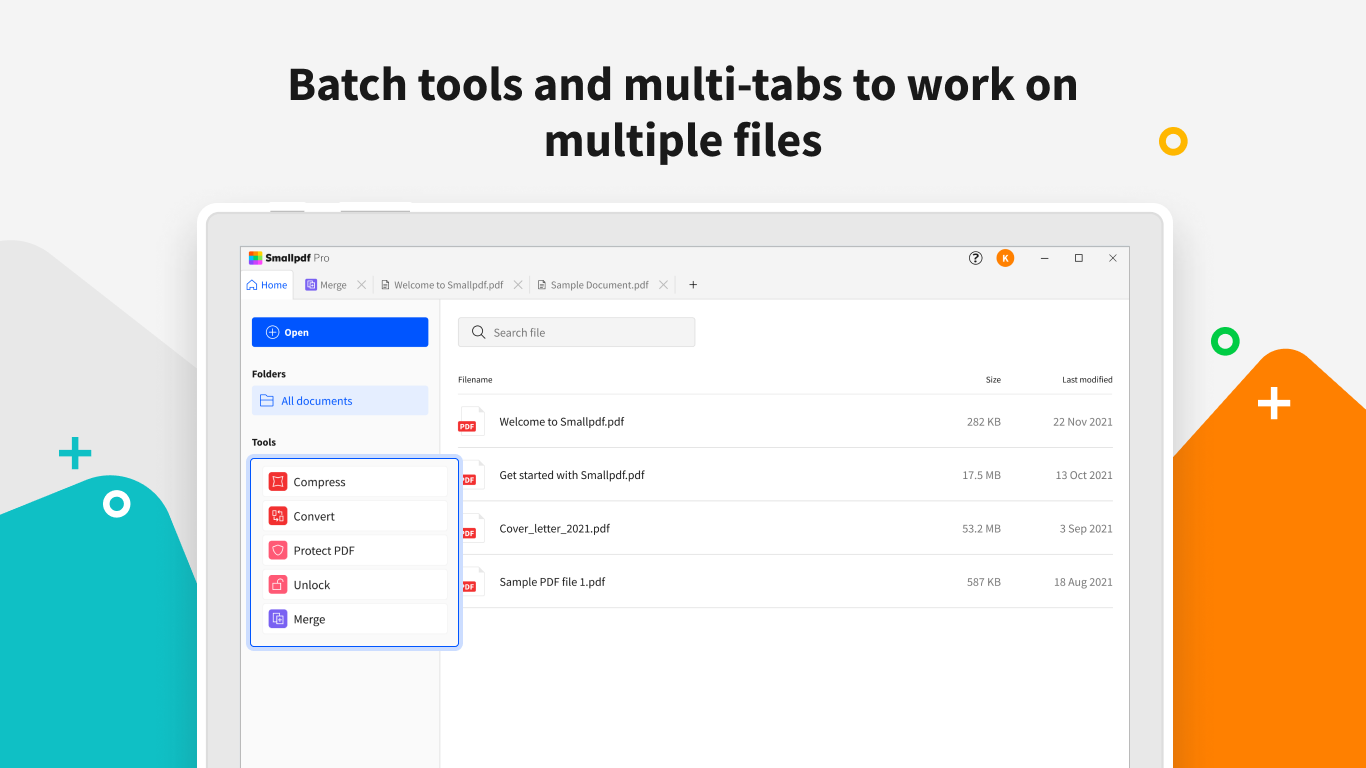Click the red Convert tool icon
The height and width of the screenshot is (768, 1366).
click(x=278, y=516)
